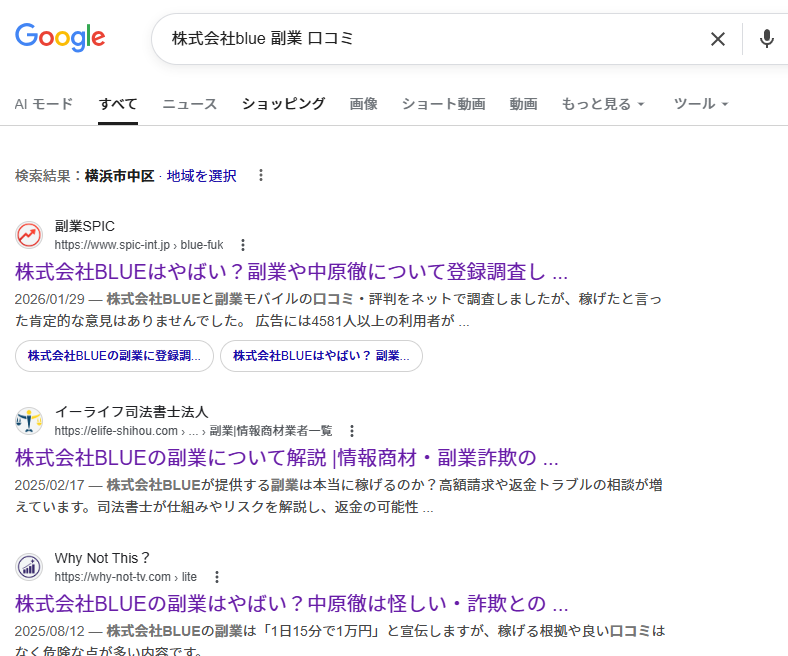Image resolution: width=788 pixels, height=656 pixels.
Task: Open 株式会社BLUEの副業はやばい？中原徹は怪しい result
Action: pos(291,604)
